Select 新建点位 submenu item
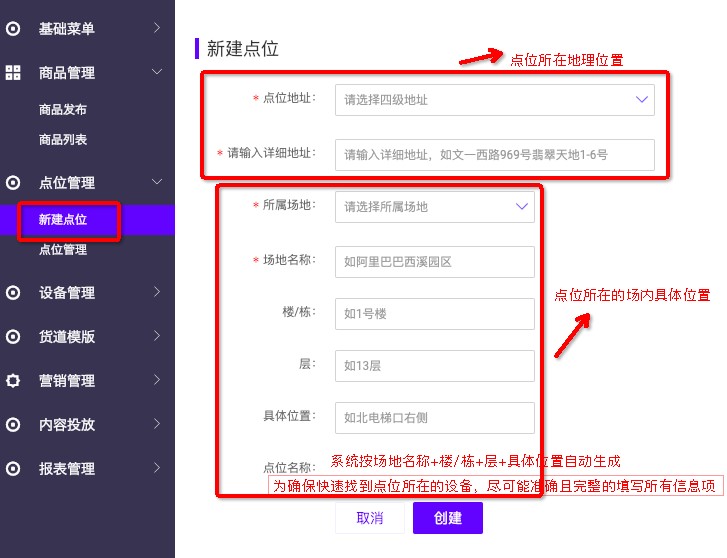 click(63, 220)
